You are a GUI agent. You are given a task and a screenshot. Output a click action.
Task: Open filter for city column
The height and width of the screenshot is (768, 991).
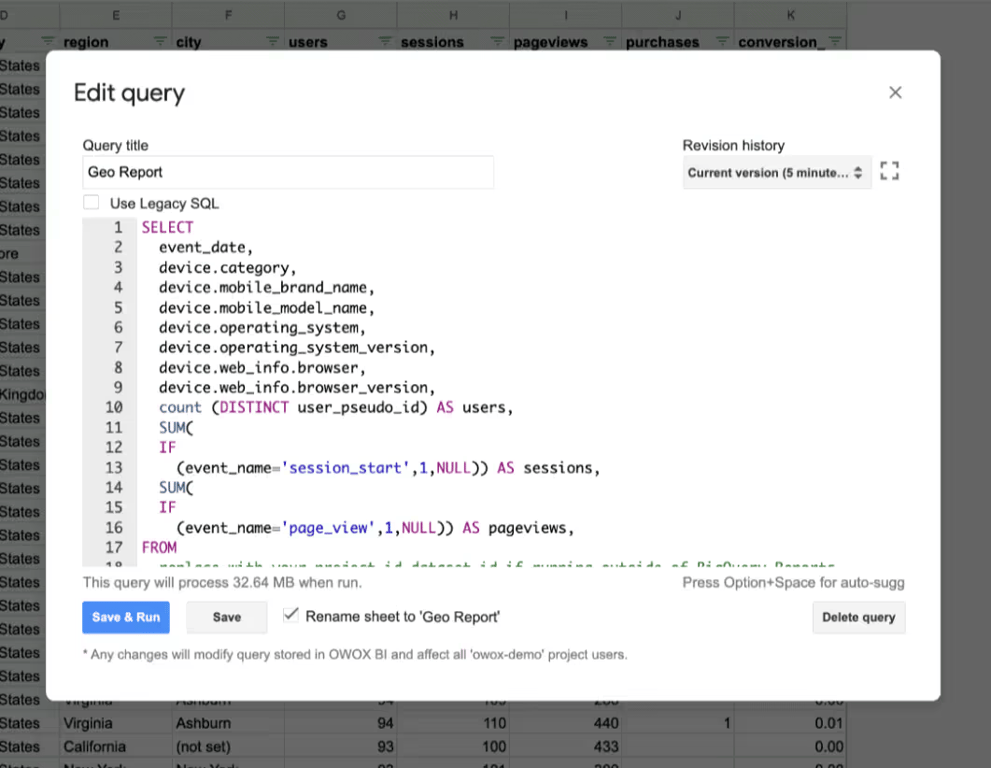272,41
